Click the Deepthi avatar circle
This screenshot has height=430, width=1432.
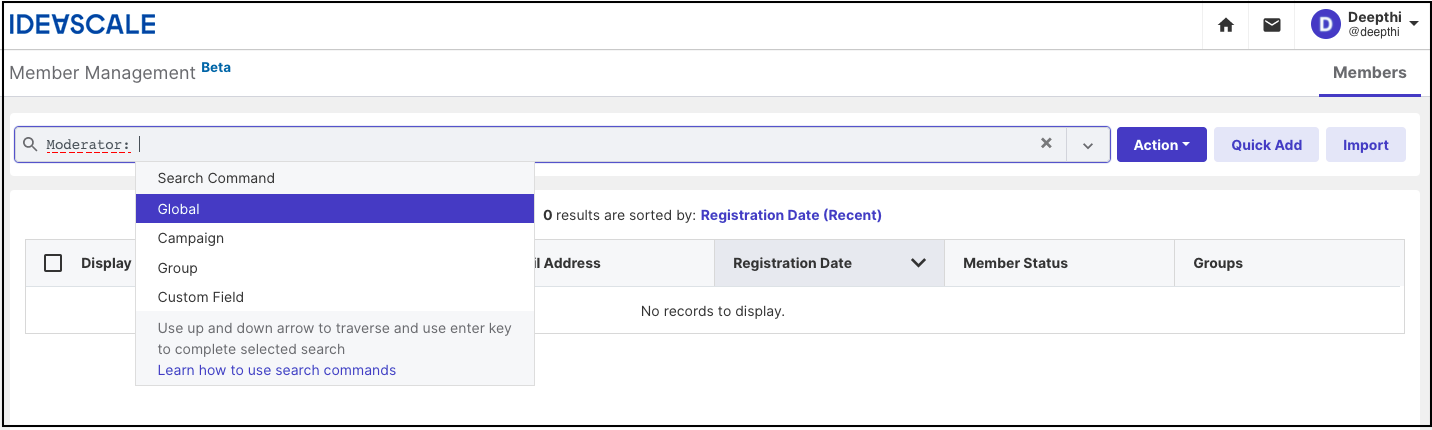click(x=1325, y=25)
